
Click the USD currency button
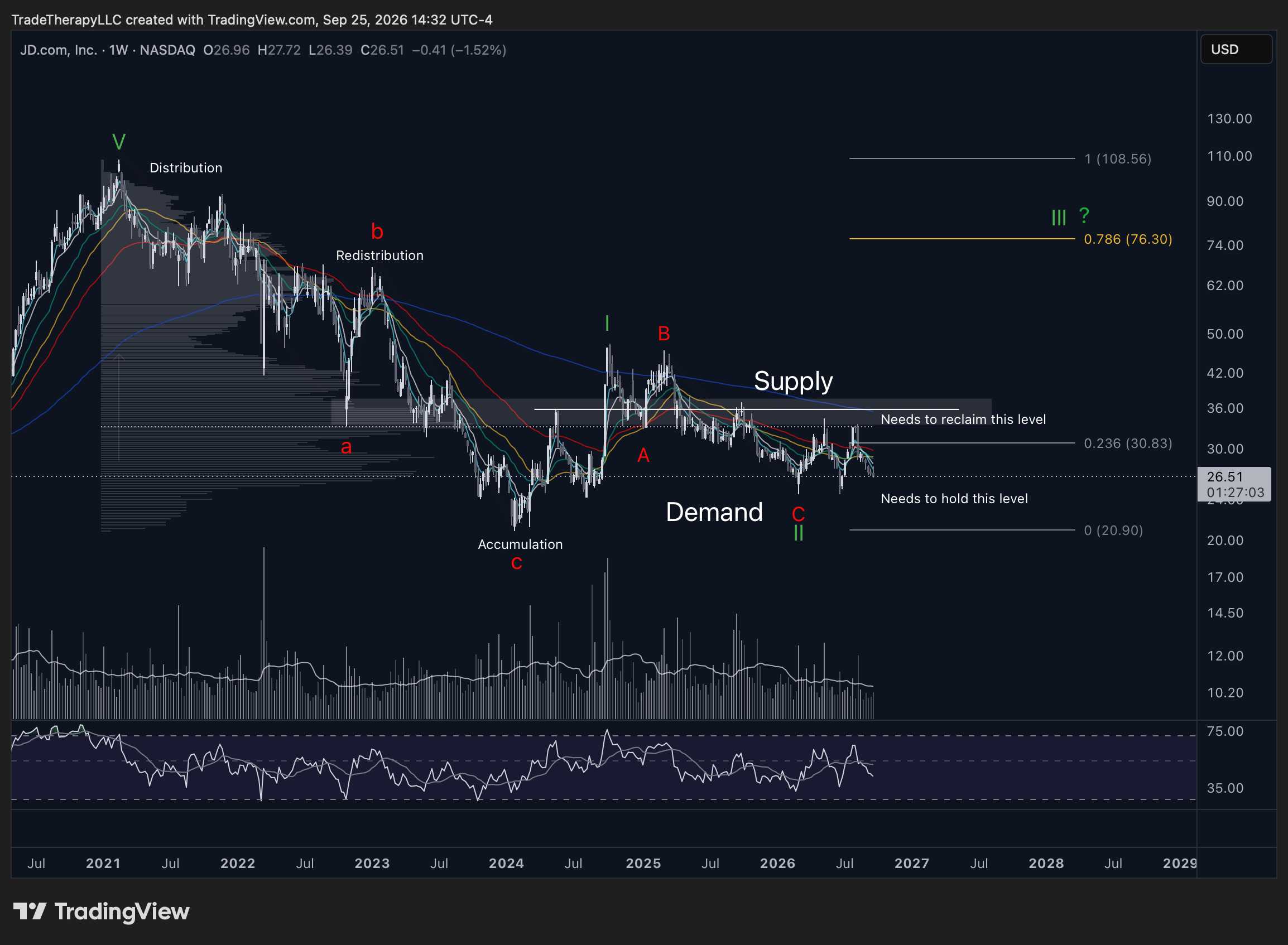click(x=1236, y=49)
